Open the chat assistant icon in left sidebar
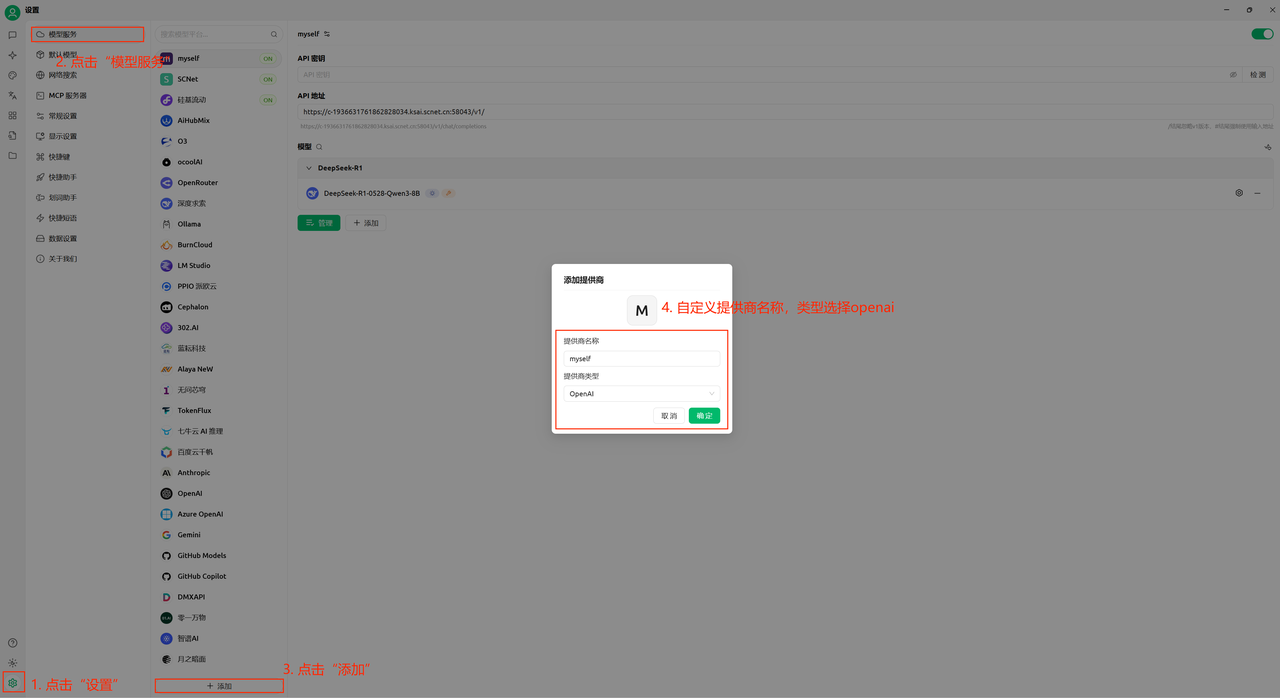This screenshot has height=698, width=1280. [x=12, y=35]
